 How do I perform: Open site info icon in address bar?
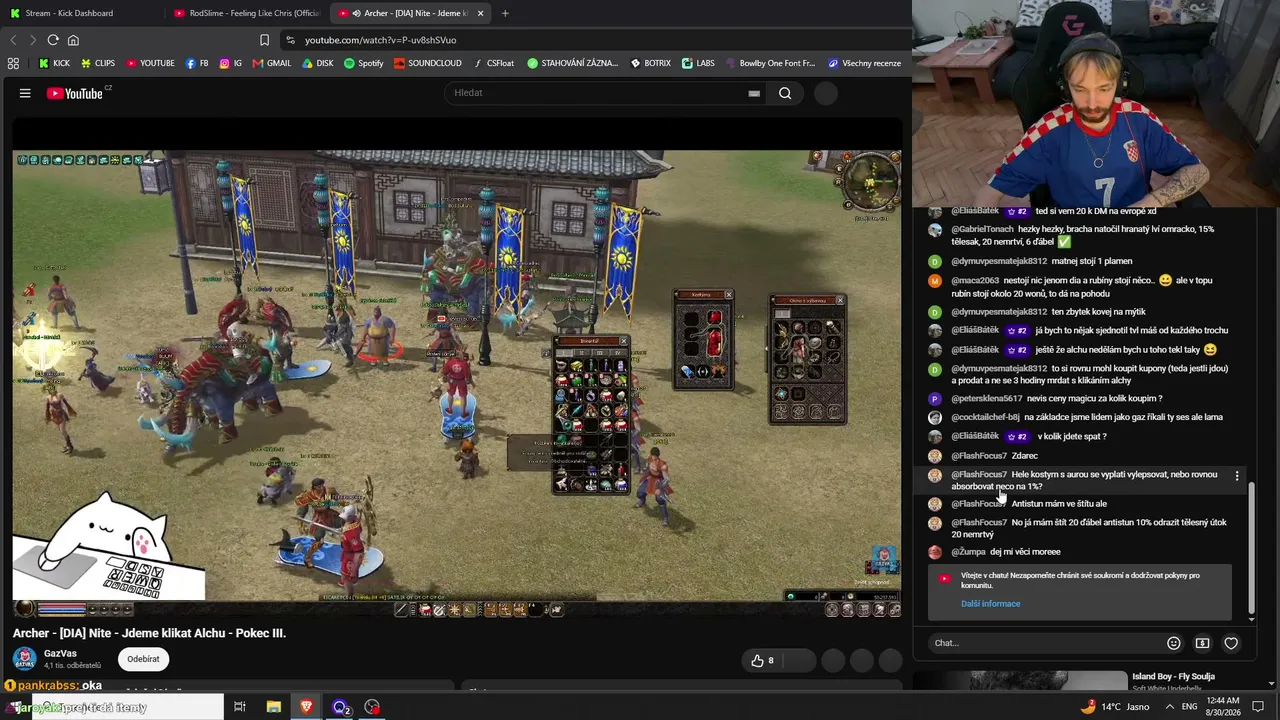click(290, 40)
